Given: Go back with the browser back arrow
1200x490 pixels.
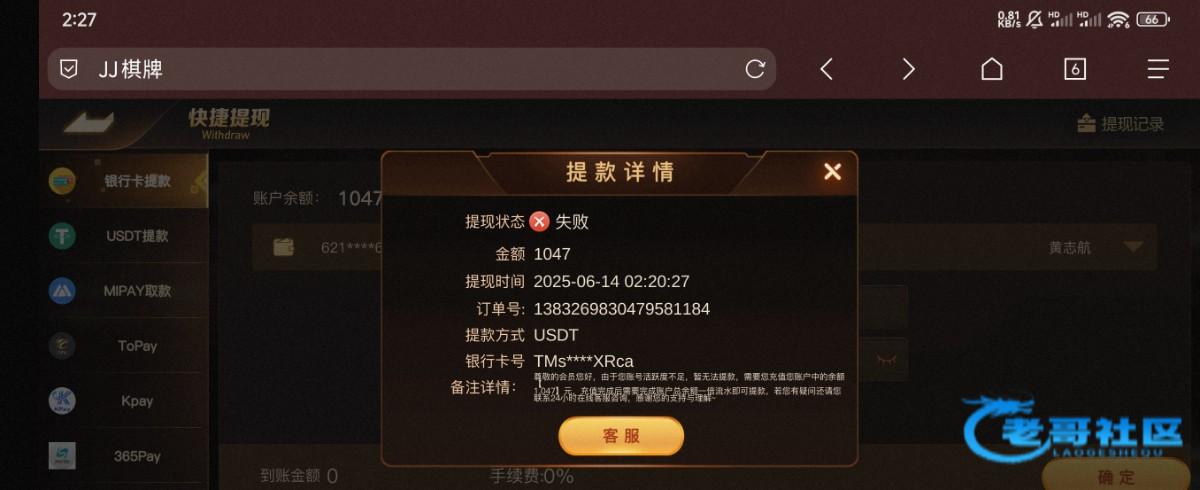Looking at the screenshot, I should [x=826, y=69].
